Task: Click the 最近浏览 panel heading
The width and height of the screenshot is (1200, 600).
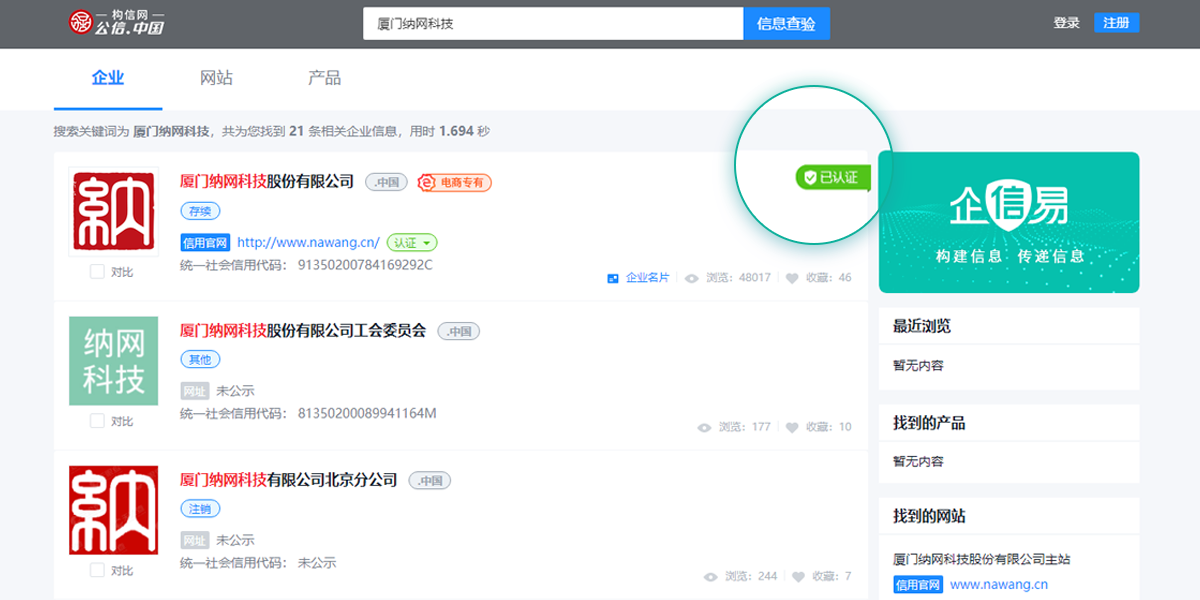Action: click(922, 326)
